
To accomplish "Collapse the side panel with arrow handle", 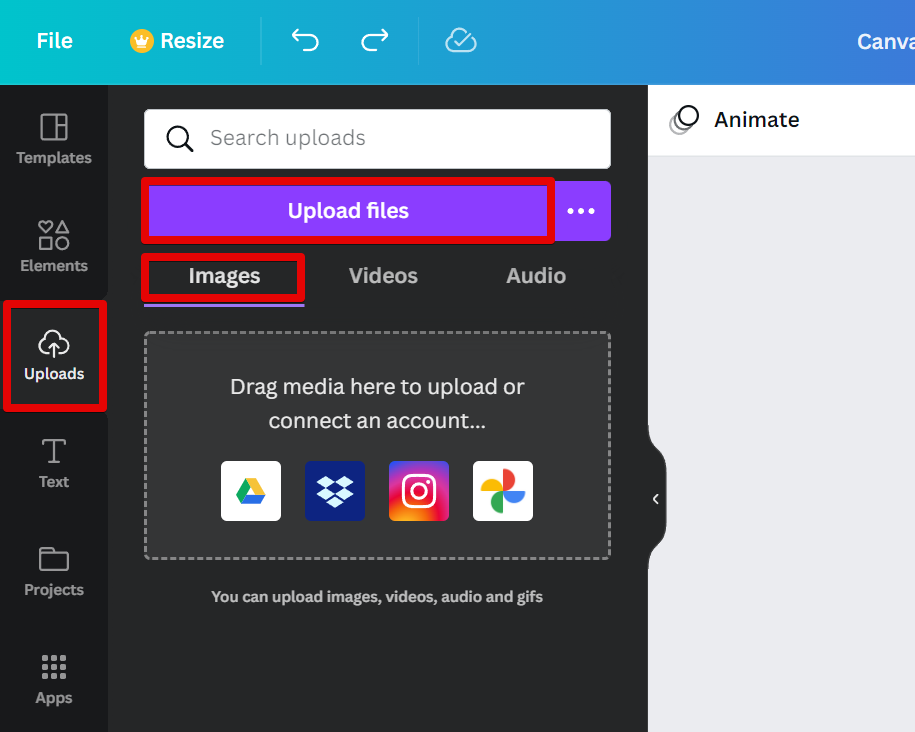I will coord(656,499).
